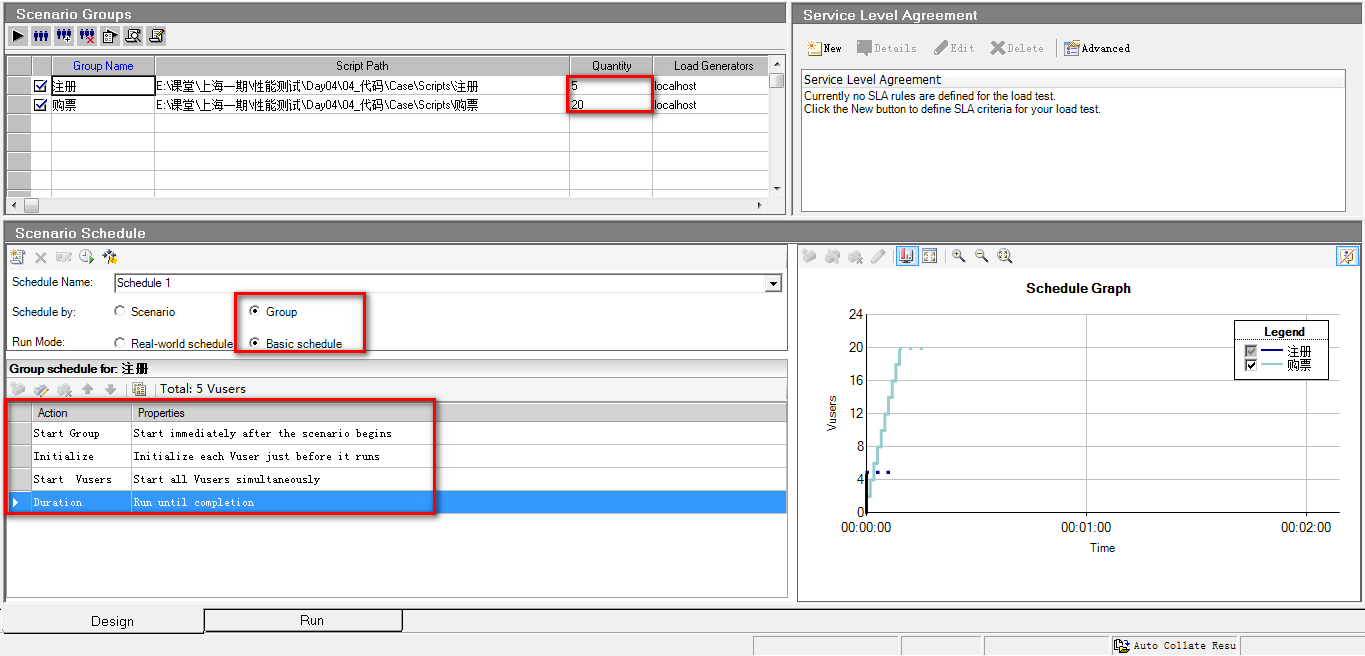Open the start time clock icon

87,257
